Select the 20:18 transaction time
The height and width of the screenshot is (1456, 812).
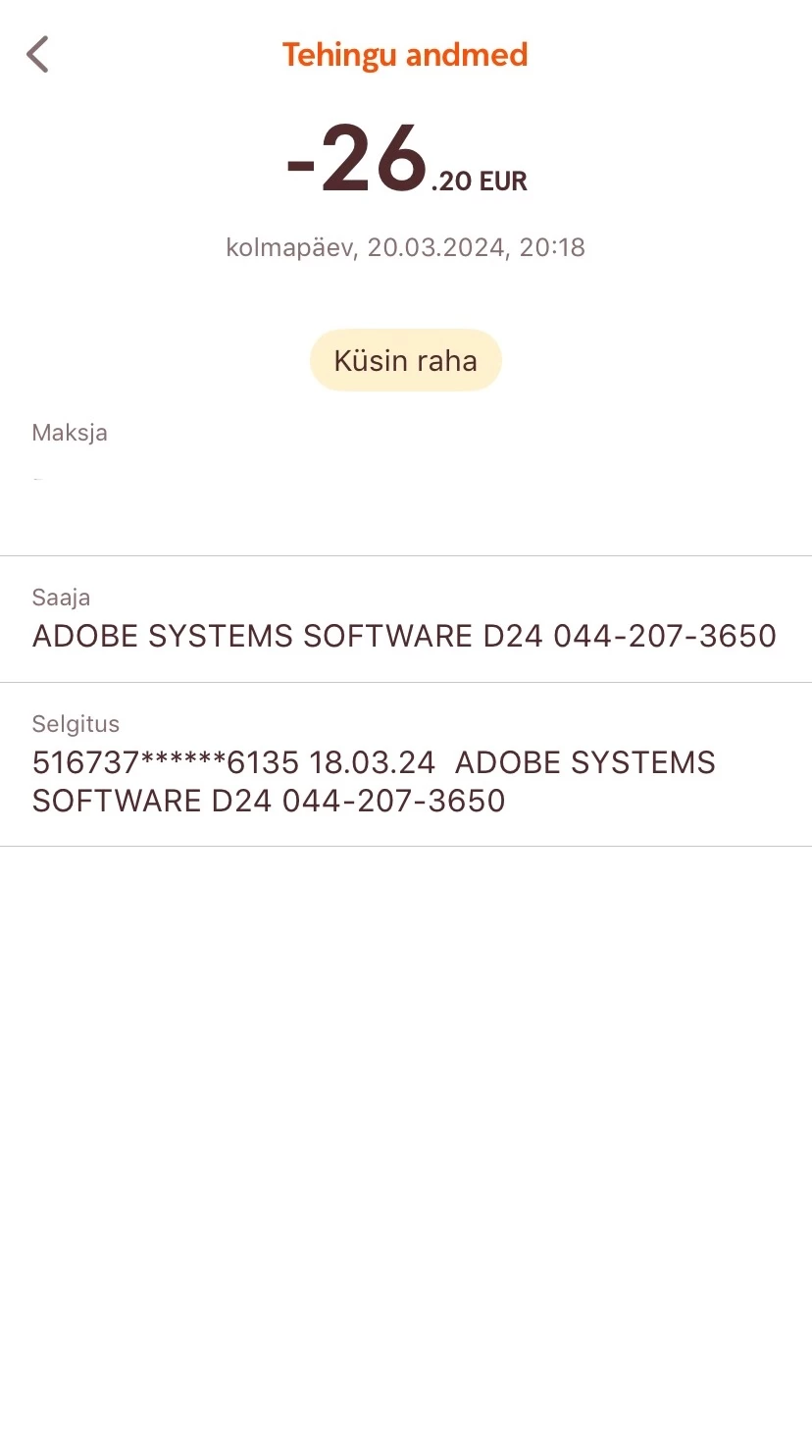tap(552, 247)
